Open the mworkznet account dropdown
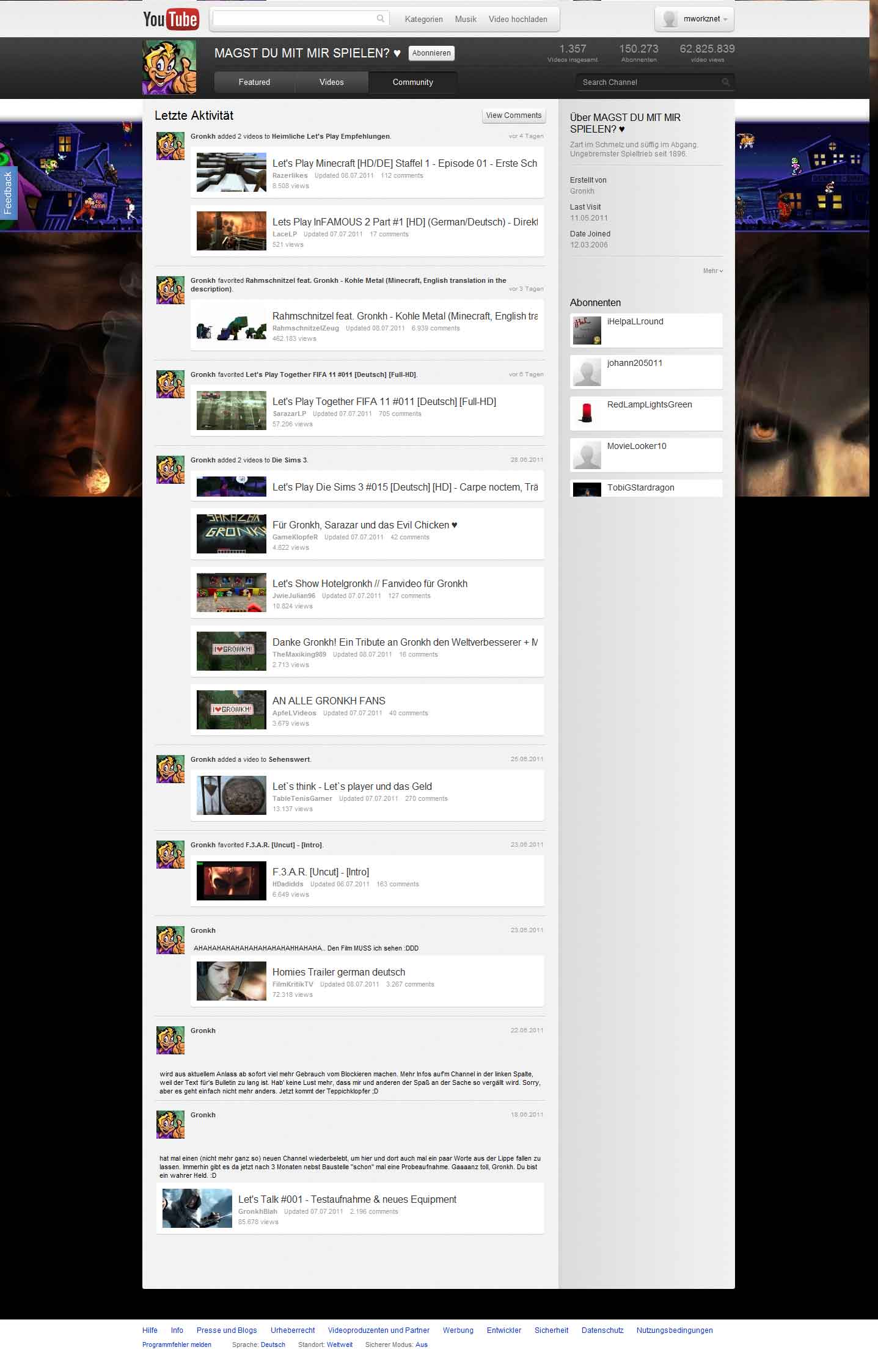The image size is (878, 1372). 725,20
